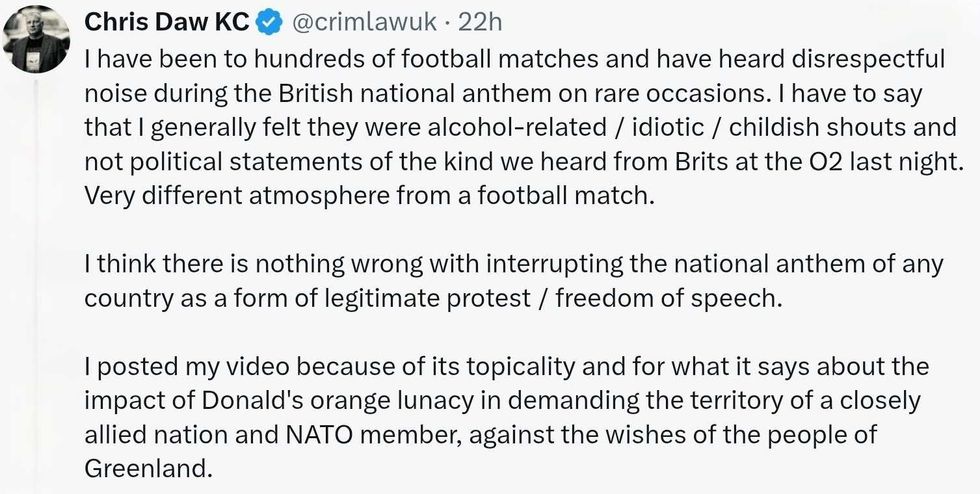Click the blue verified badge icon
This screenshot has height=494, width=980.
point(268,22)
